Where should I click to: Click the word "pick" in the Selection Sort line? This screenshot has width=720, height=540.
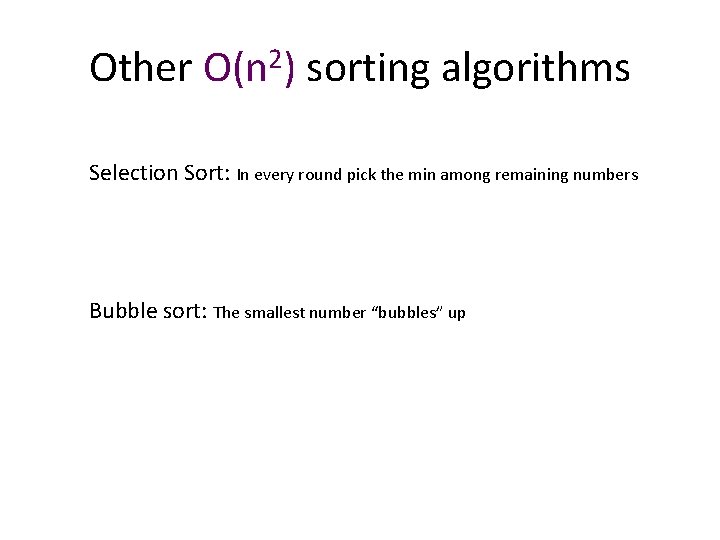point(362,175)
